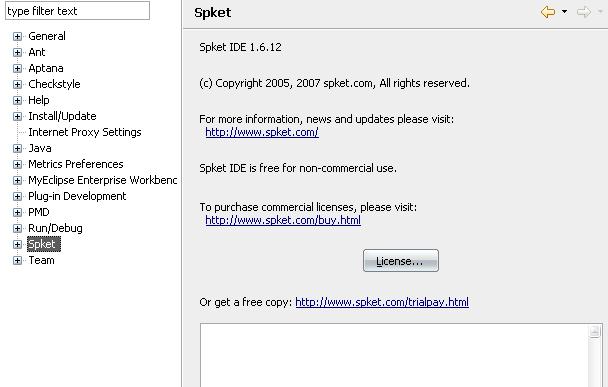Select MyEclipse Enterprise Workbench entry
This screenshot has width=608, height=387.
click(103, 180)
